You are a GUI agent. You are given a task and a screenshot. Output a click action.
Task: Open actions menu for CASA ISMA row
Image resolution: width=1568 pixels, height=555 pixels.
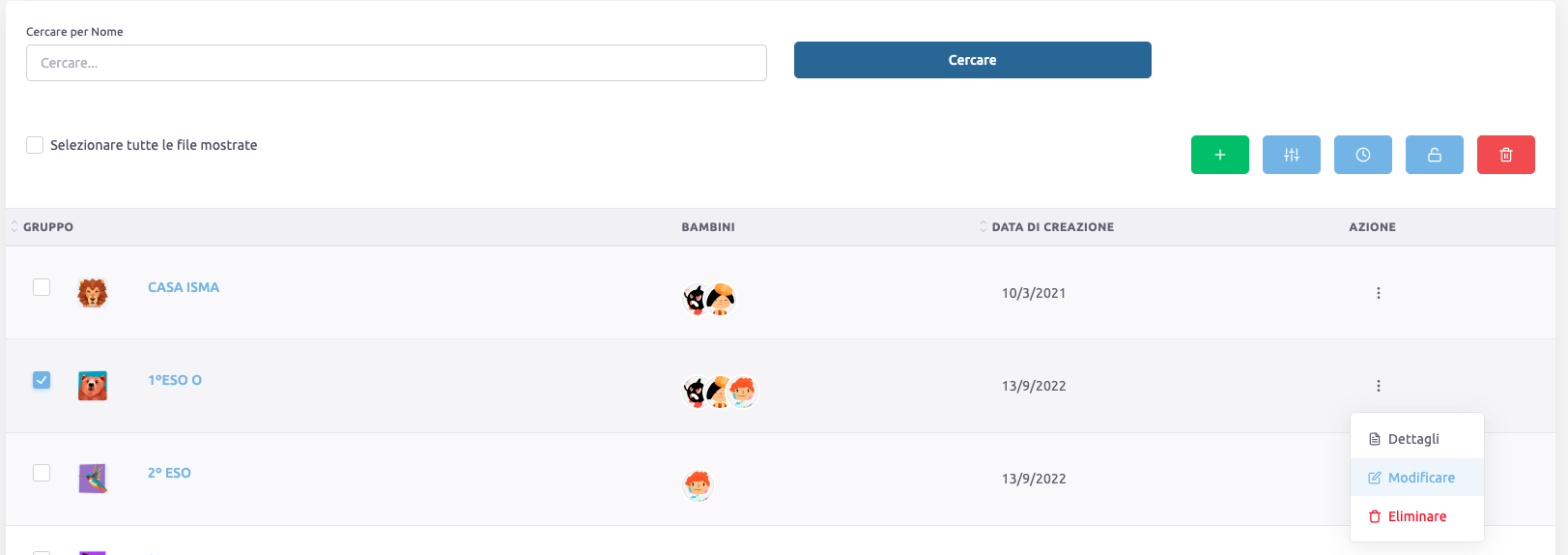(x=1378, y=293)
